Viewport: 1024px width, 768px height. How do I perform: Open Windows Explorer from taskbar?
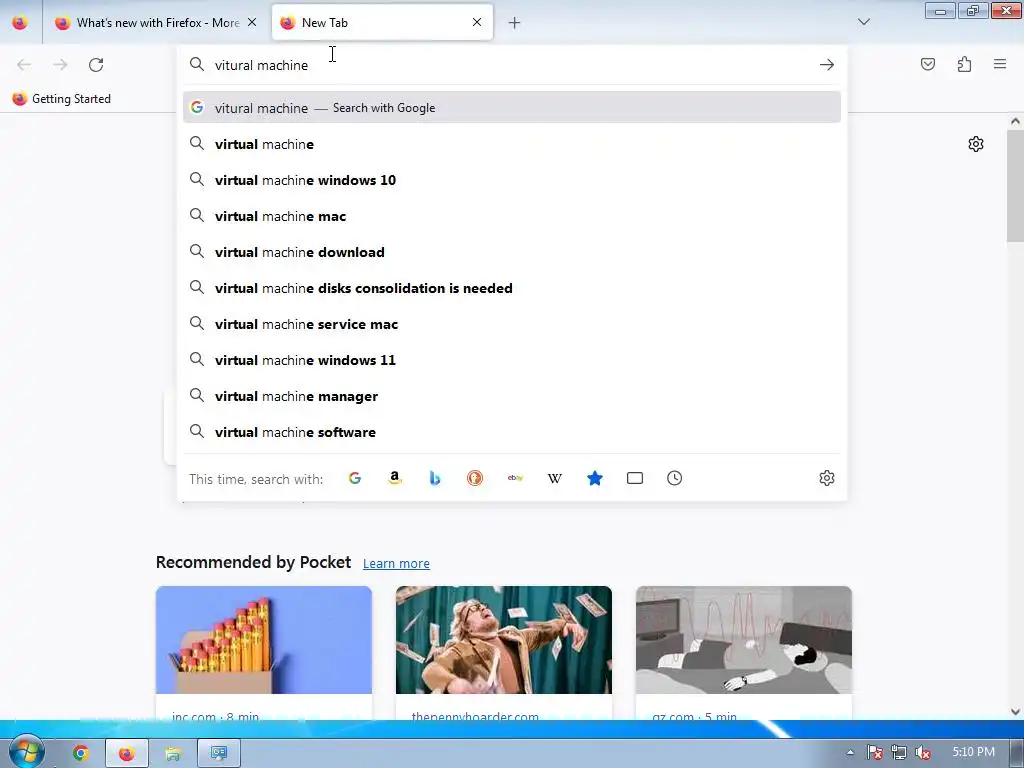172,753
